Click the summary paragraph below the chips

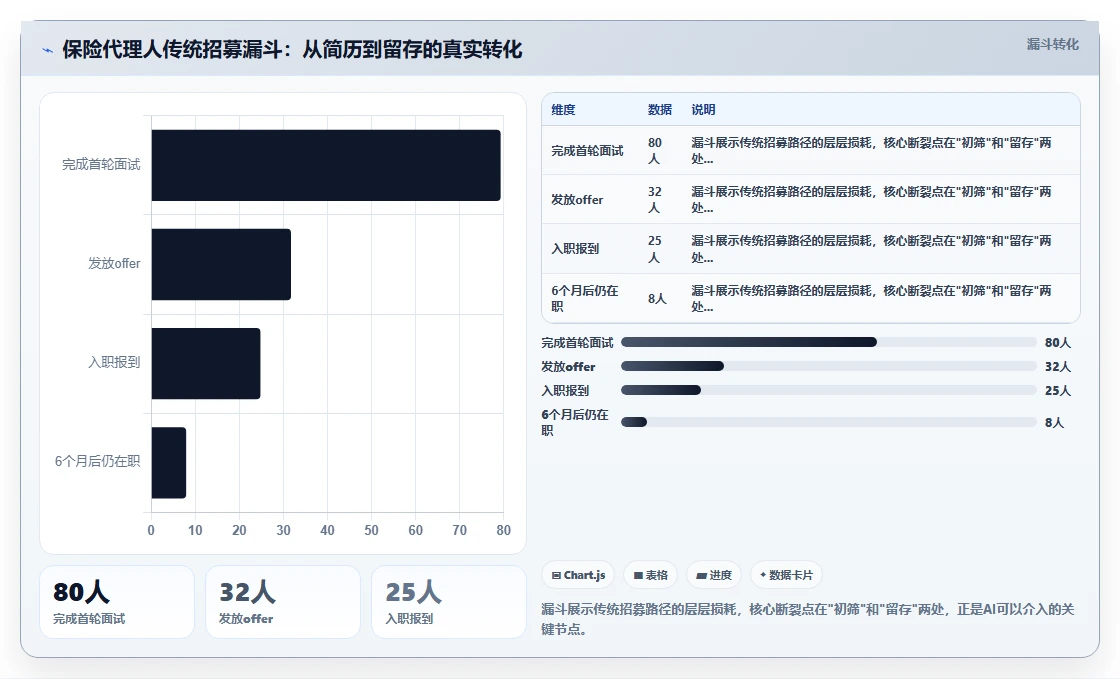pyautogui.click(x=808, y=619)
